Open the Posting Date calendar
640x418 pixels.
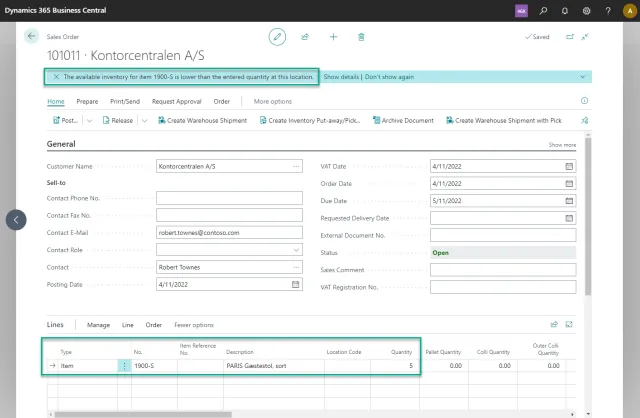pyautogui.click(x=296, y=284)
